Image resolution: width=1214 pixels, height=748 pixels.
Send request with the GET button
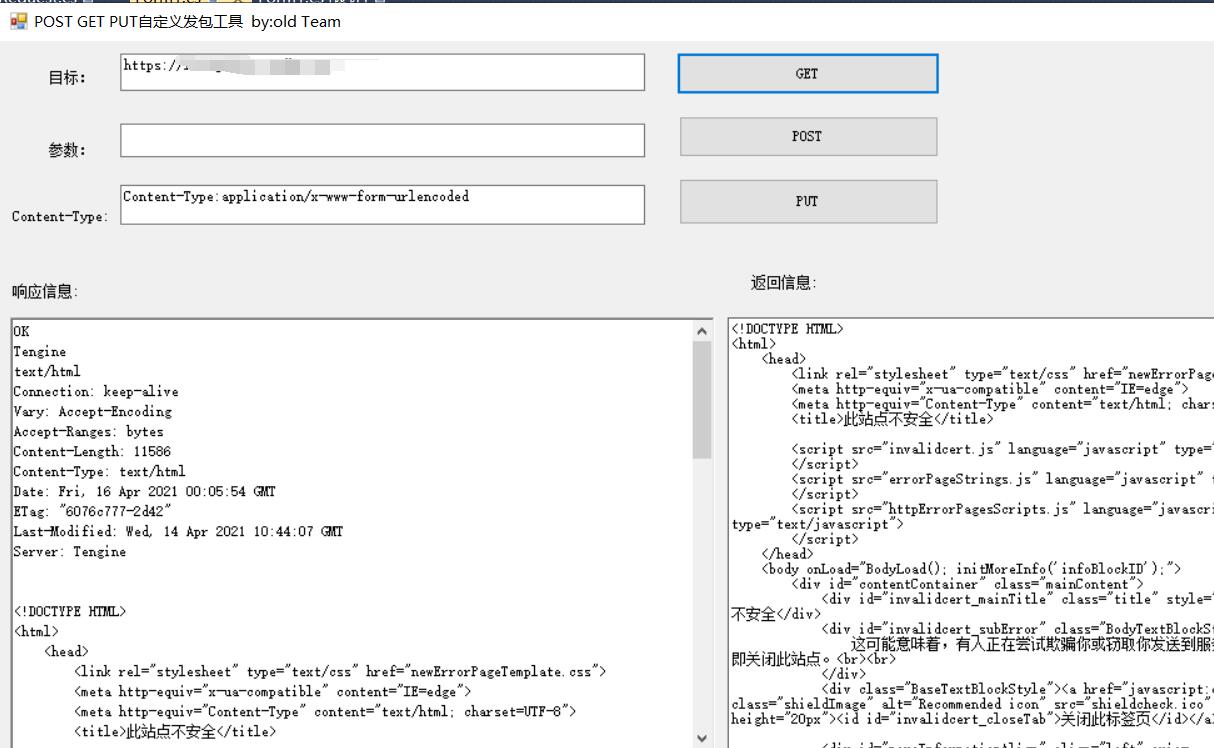[808, 74]
